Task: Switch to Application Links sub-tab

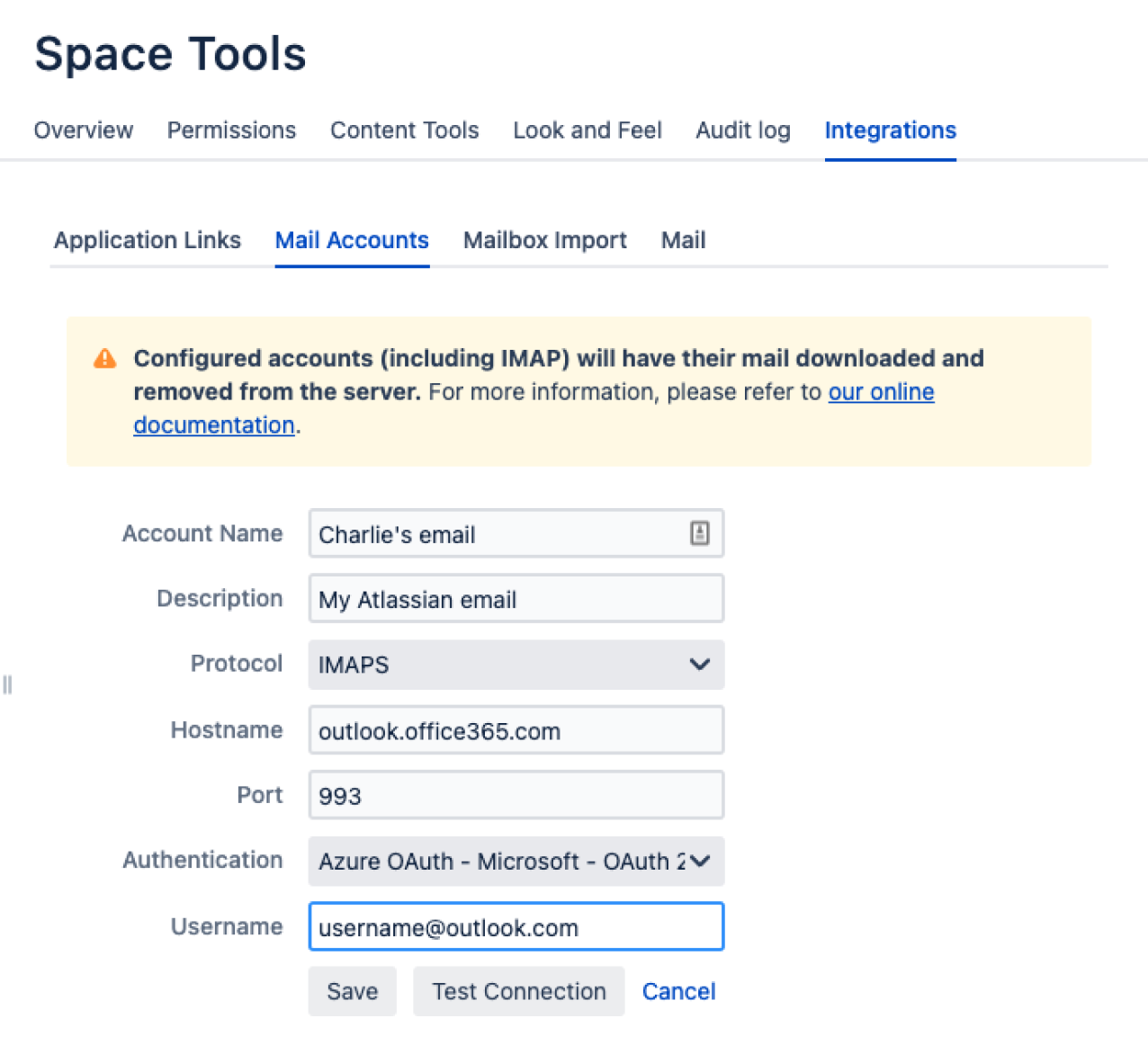Action: point(148,240)
